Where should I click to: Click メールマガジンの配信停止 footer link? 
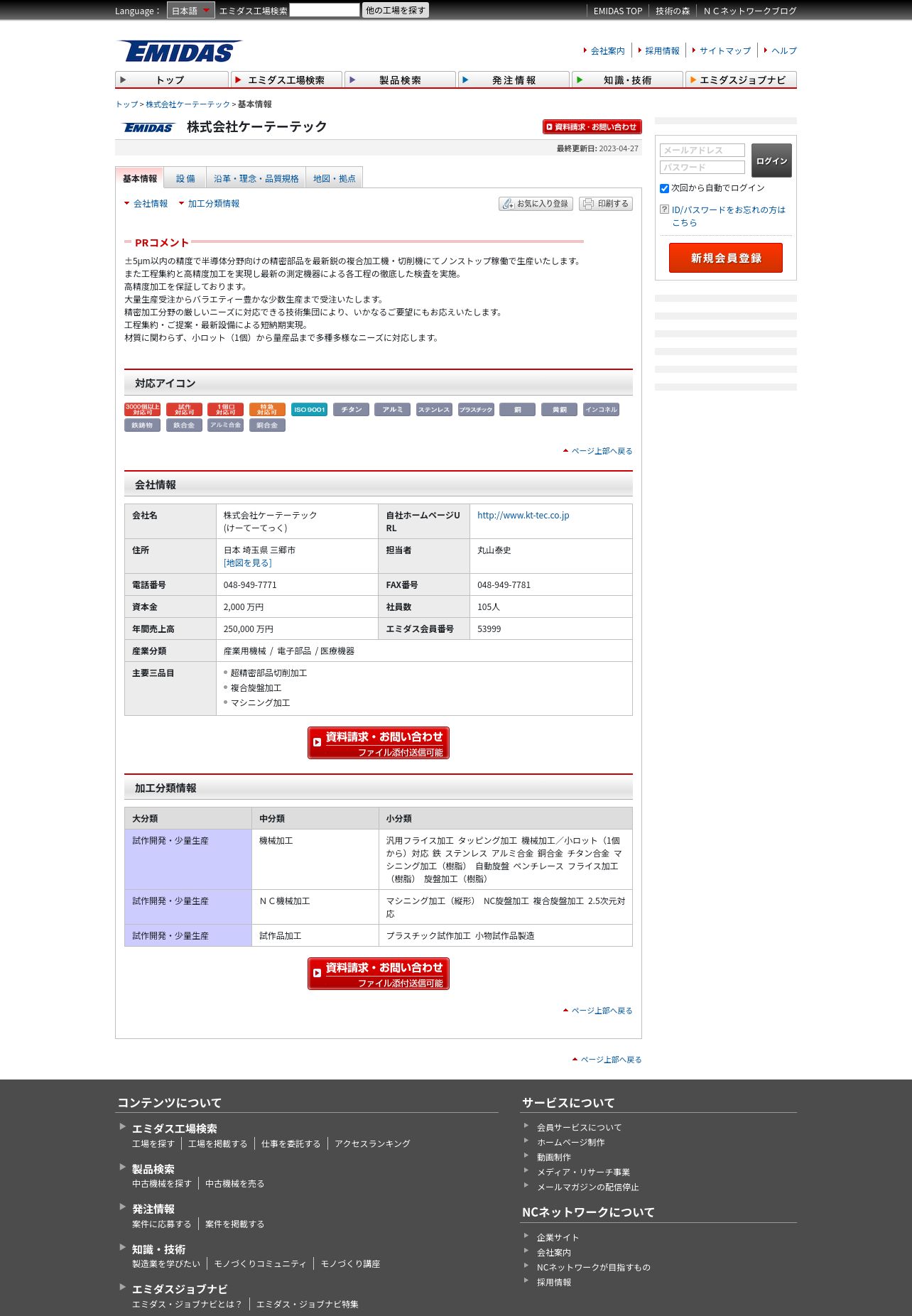[587, 1187]
